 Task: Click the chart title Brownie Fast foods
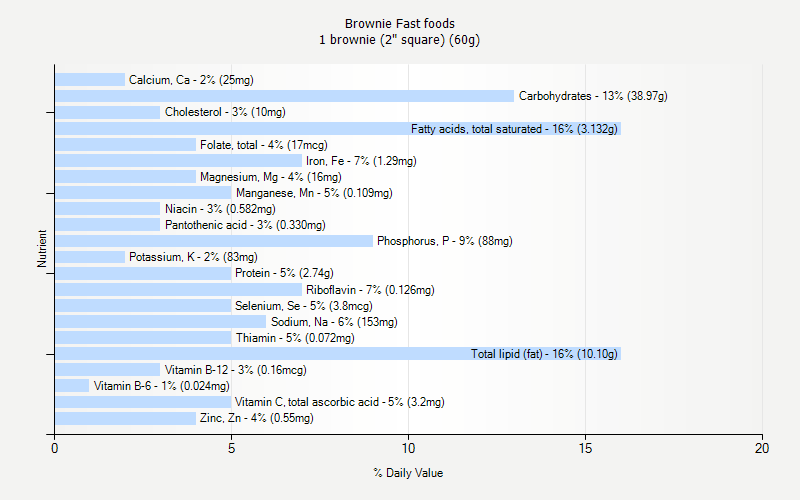click(399, 24)
